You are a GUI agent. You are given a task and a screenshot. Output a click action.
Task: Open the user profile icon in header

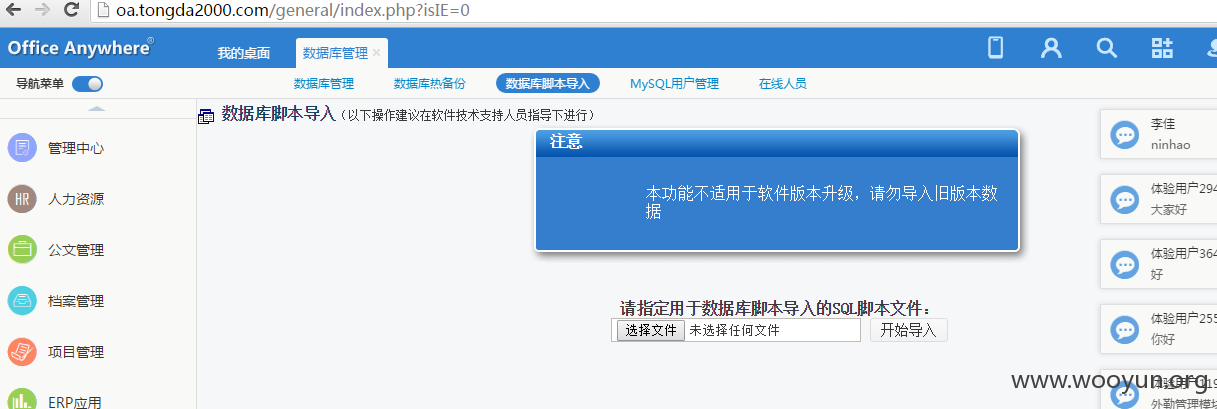[1050, 48]
